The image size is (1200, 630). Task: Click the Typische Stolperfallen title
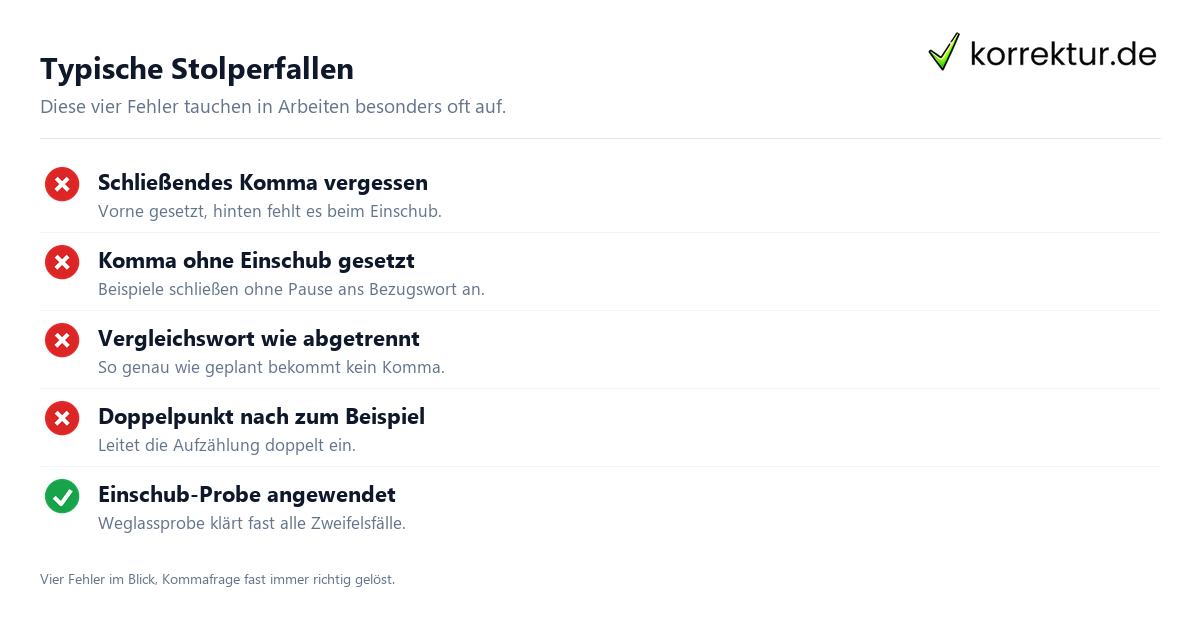[x=197, y=69]
